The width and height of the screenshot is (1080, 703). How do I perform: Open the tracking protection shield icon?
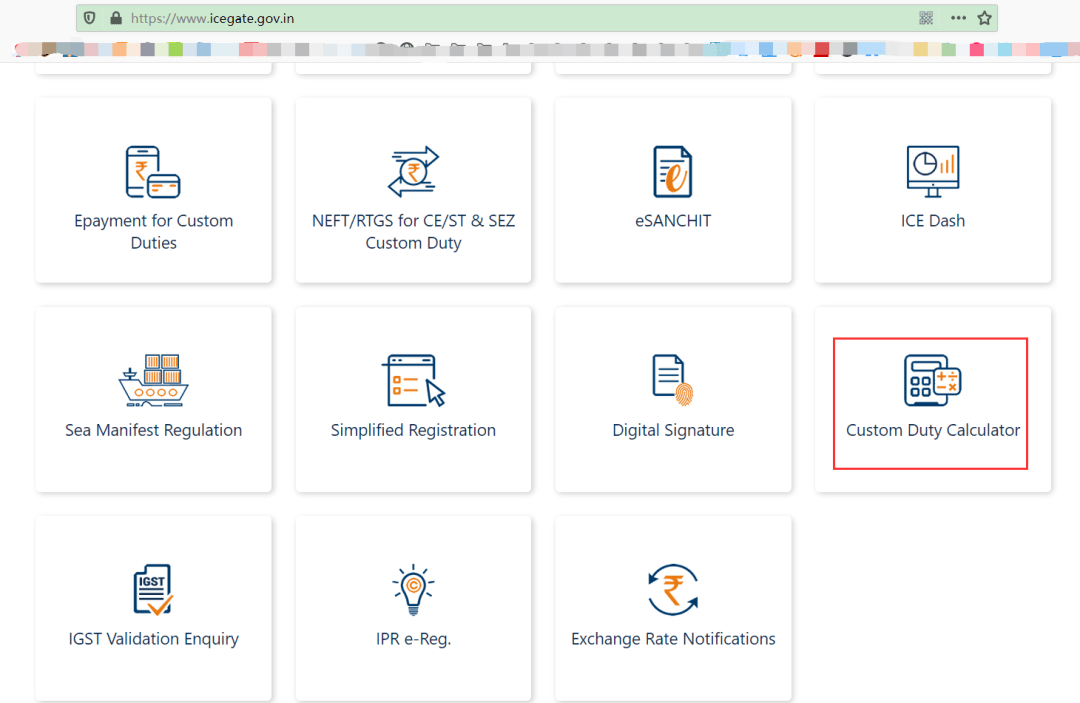[x=91, y=18]
